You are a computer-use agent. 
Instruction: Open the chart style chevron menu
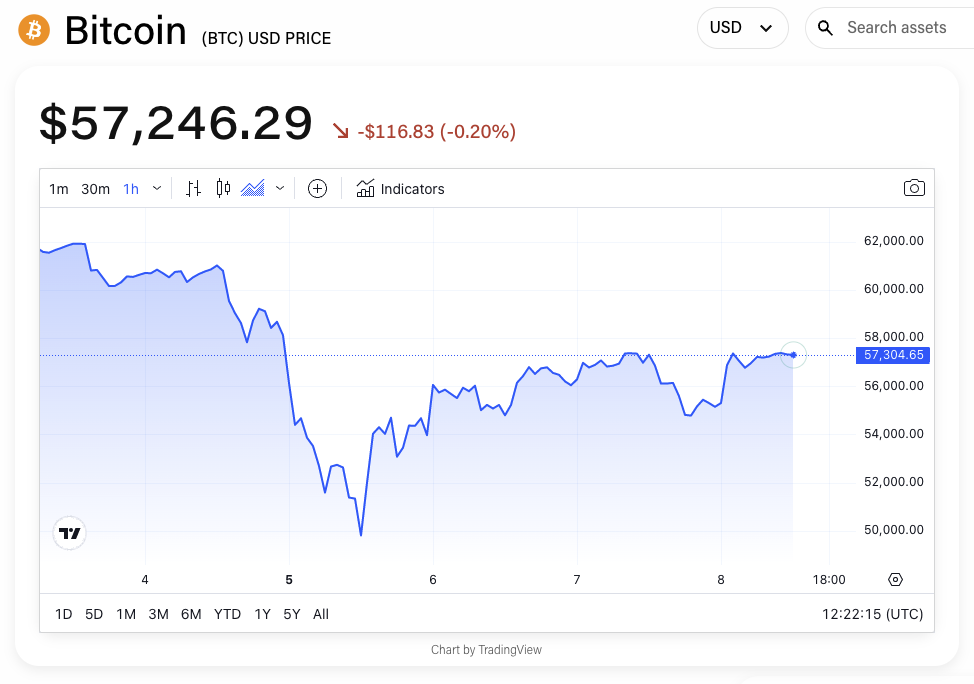click(x=280, y=188)
